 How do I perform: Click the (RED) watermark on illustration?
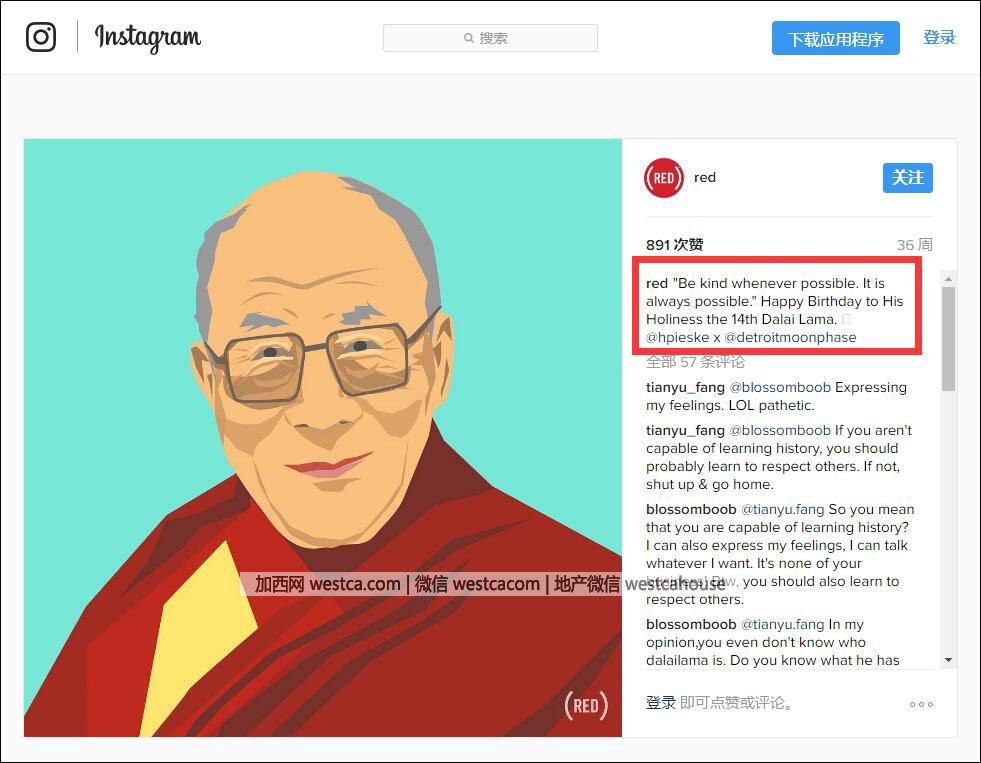(586, 705)
